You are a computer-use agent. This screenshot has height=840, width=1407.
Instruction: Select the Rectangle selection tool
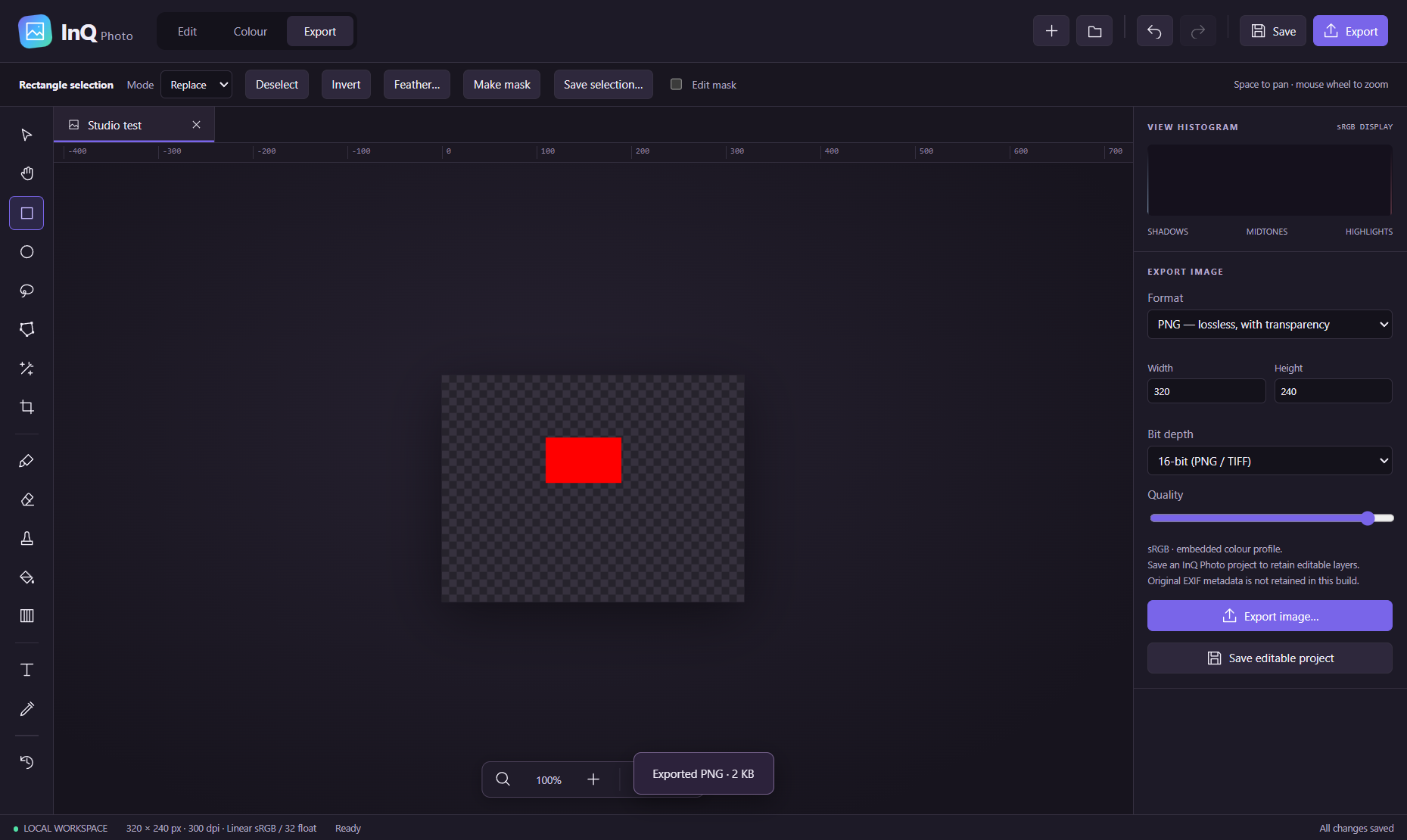[x=26, y=213]
